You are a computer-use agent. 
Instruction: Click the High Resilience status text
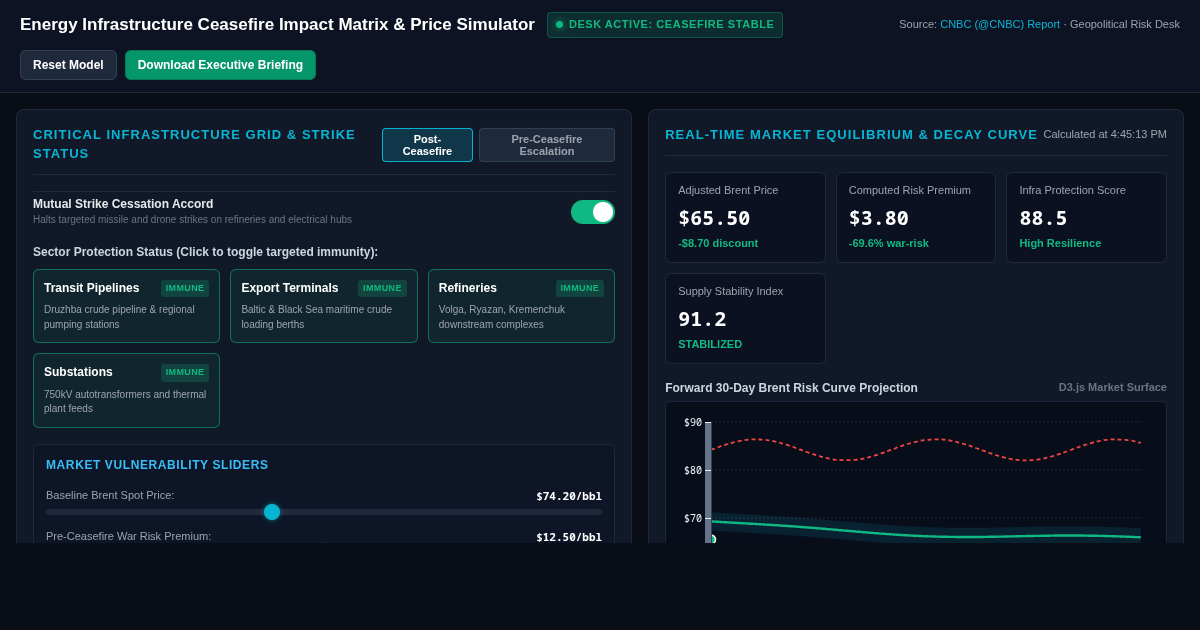click(1060, 243)
